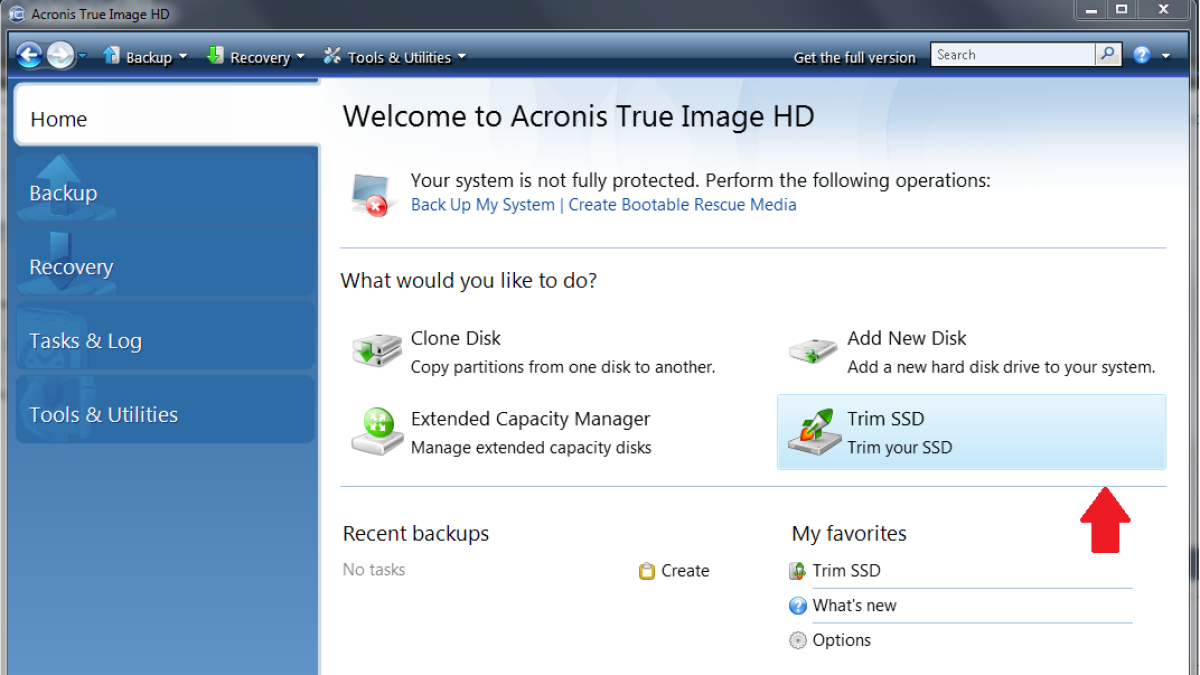Click the Backup toolbar icon
The width and height of the screenshot is (1200, 675).
click(x=111, y=56)
